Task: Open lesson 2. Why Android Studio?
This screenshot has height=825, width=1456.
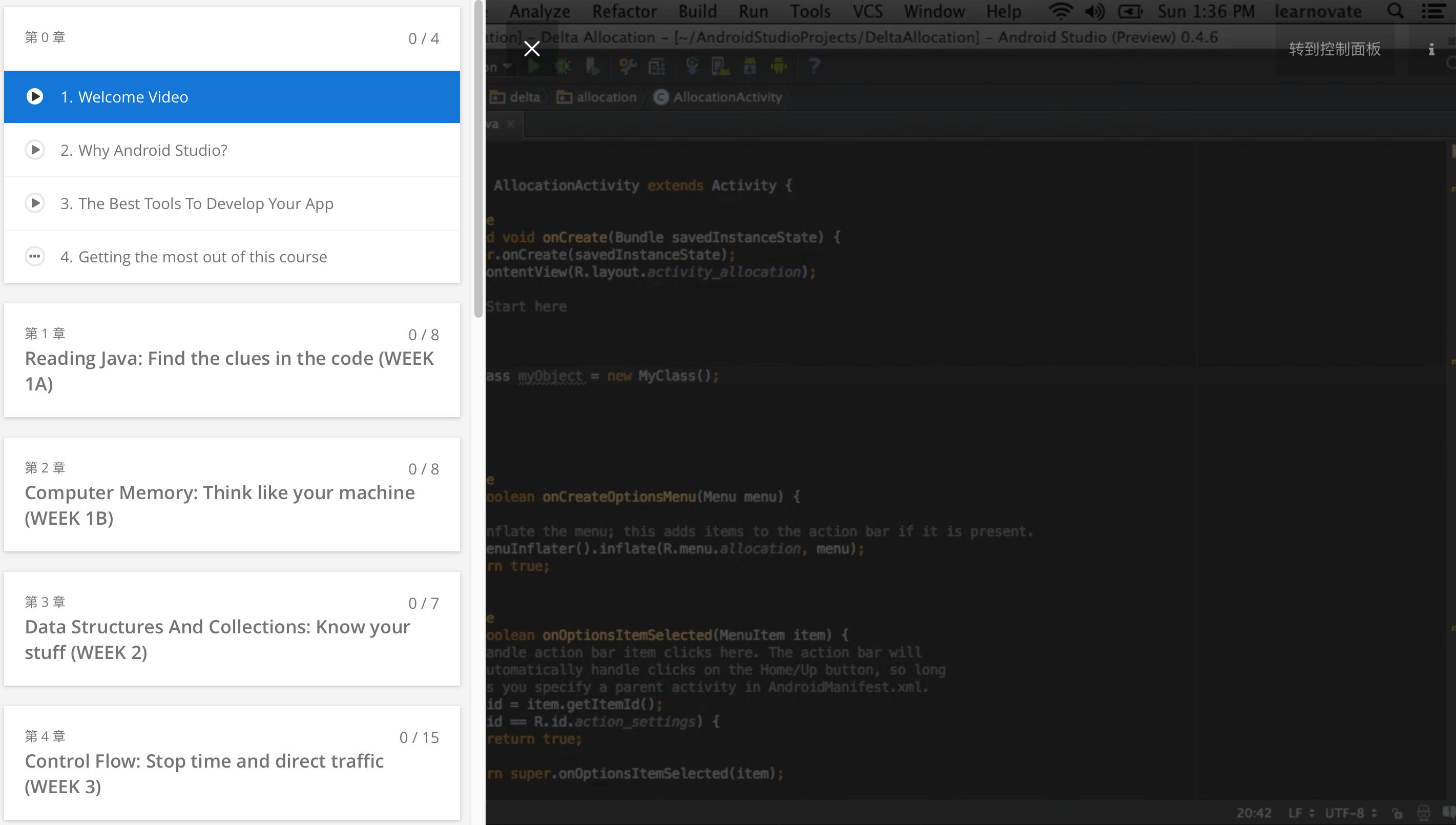Action: pyautogui.click(x=232, y=150)
